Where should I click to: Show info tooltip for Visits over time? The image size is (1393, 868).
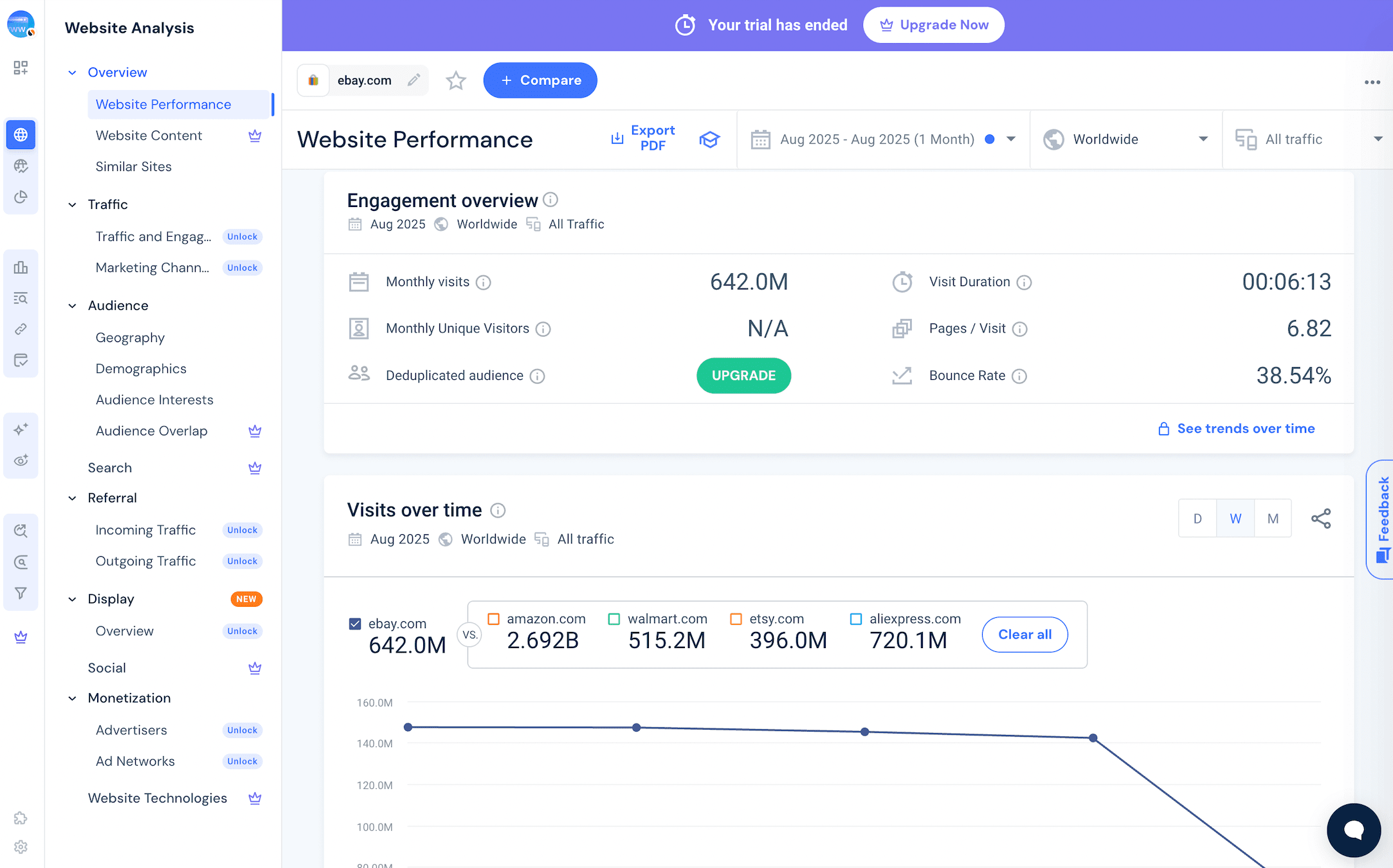498,511
